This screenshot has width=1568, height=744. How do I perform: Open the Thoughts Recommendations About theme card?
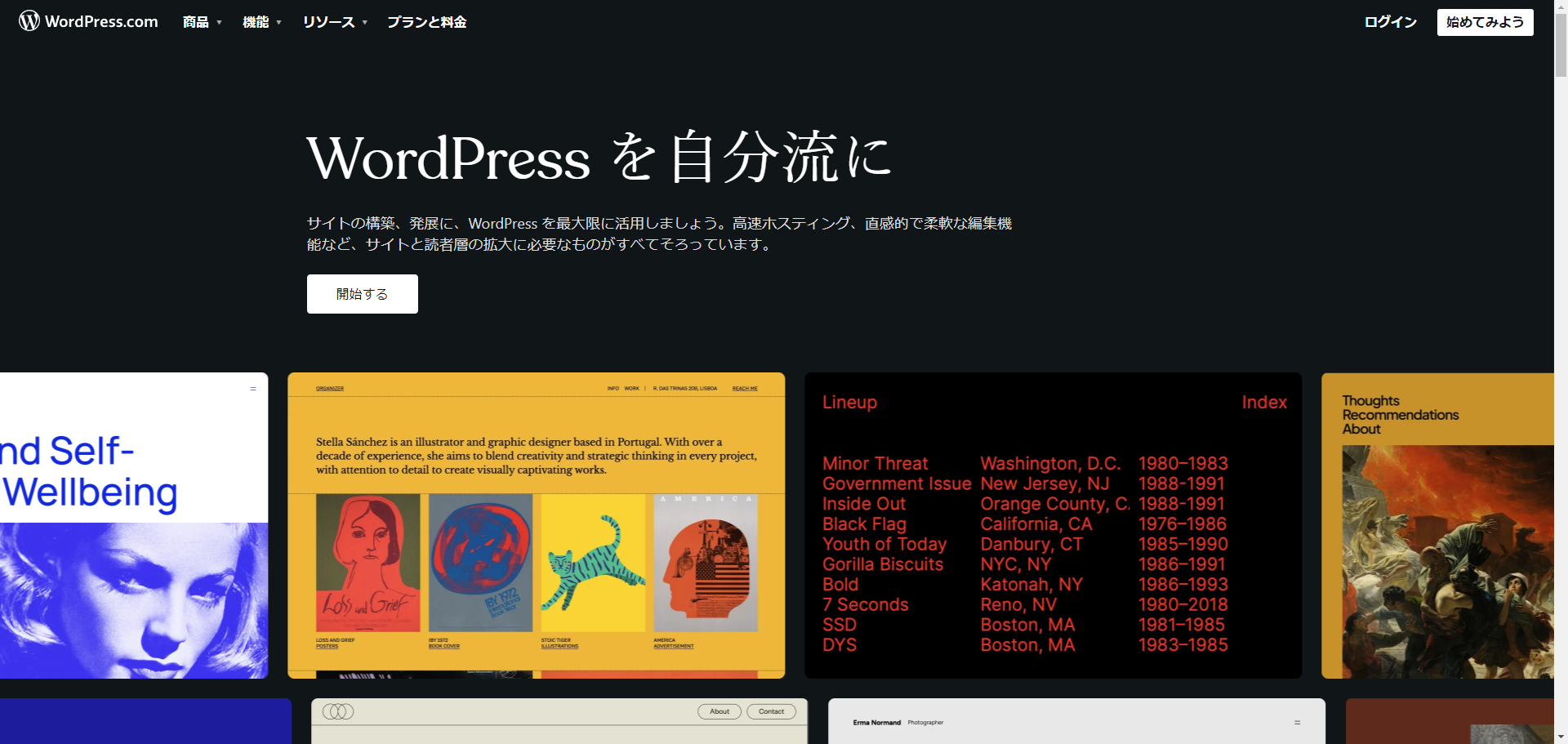point(1437,525)
